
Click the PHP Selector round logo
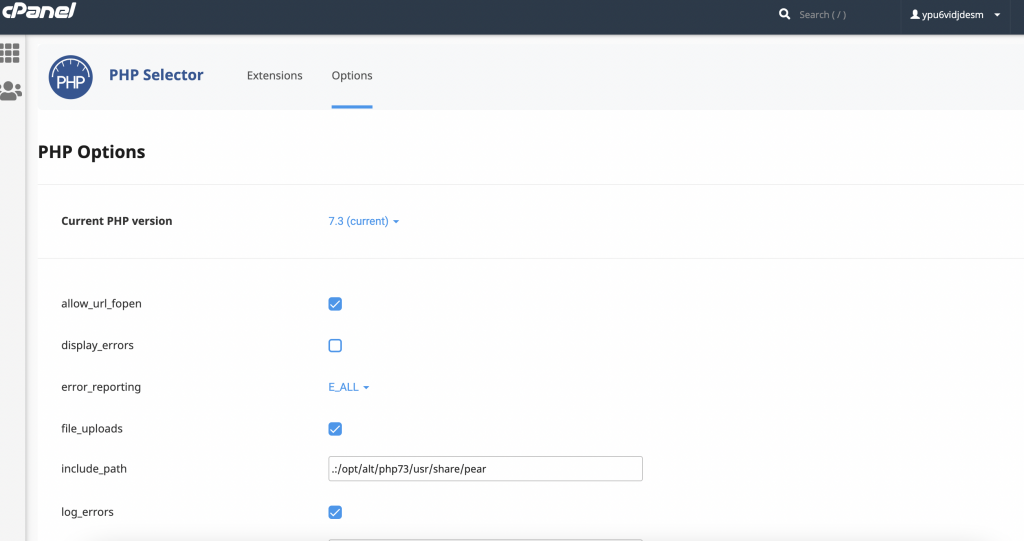[71, 77]
